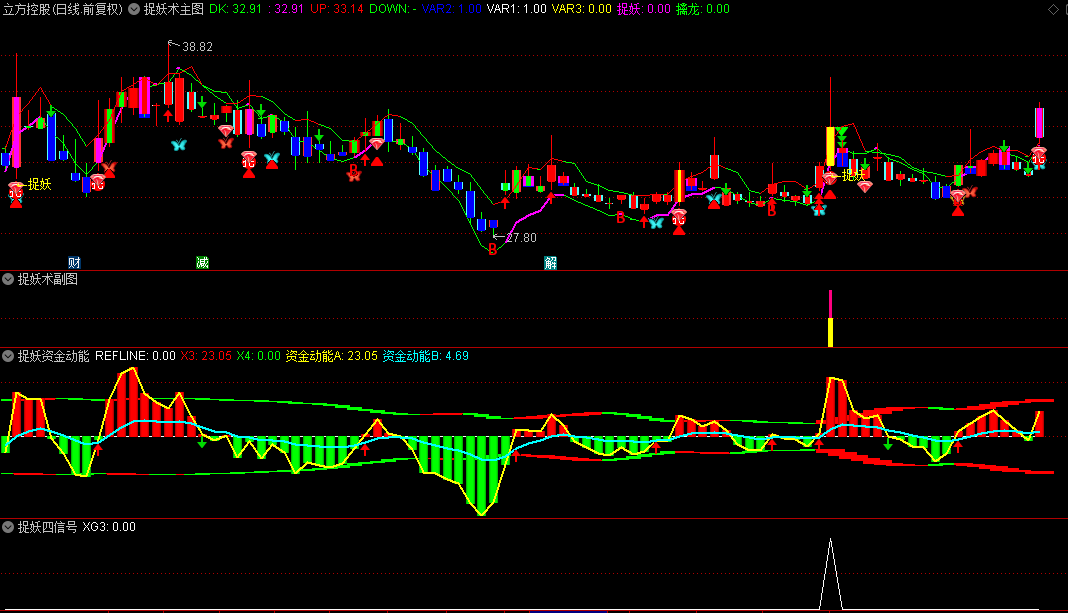The image size is (1068, 613).
Task: Open the dropdown circle before 捉妖术主图
Action: click(134, 9)
